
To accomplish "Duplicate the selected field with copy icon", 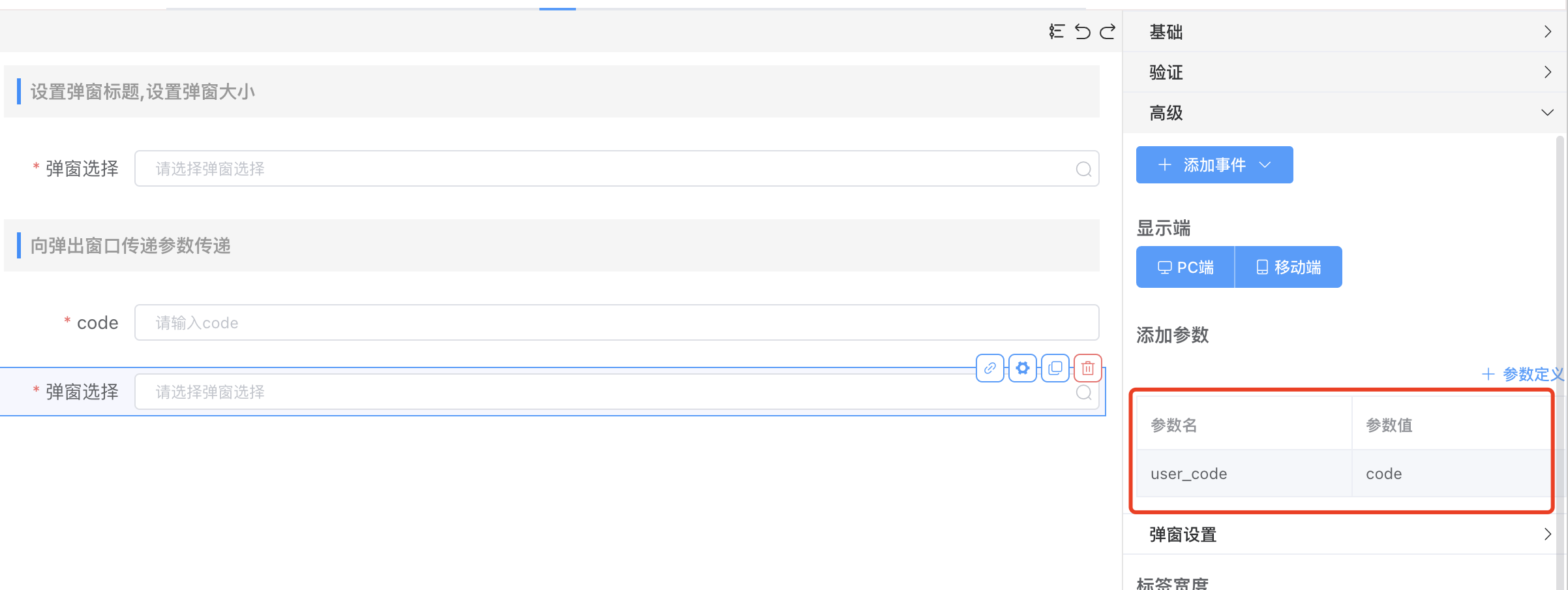I will 1055,368.
